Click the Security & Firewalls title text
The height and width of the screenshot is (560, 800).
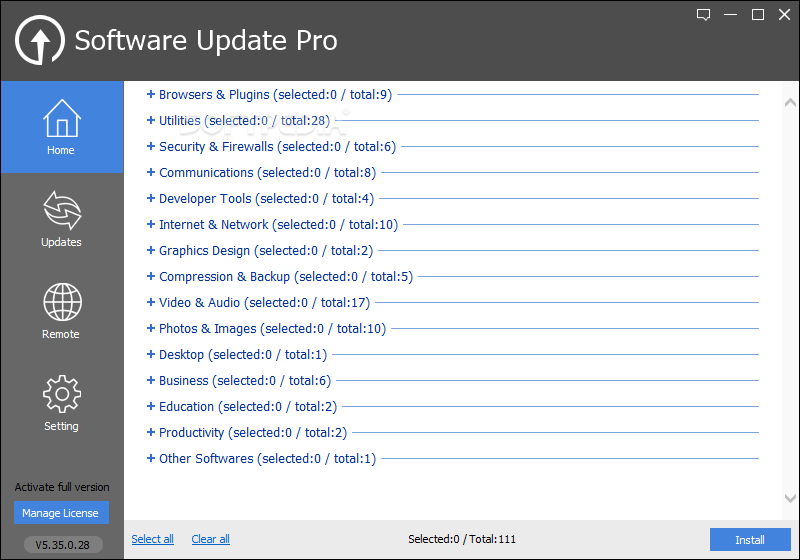click(x=278, y=147)
